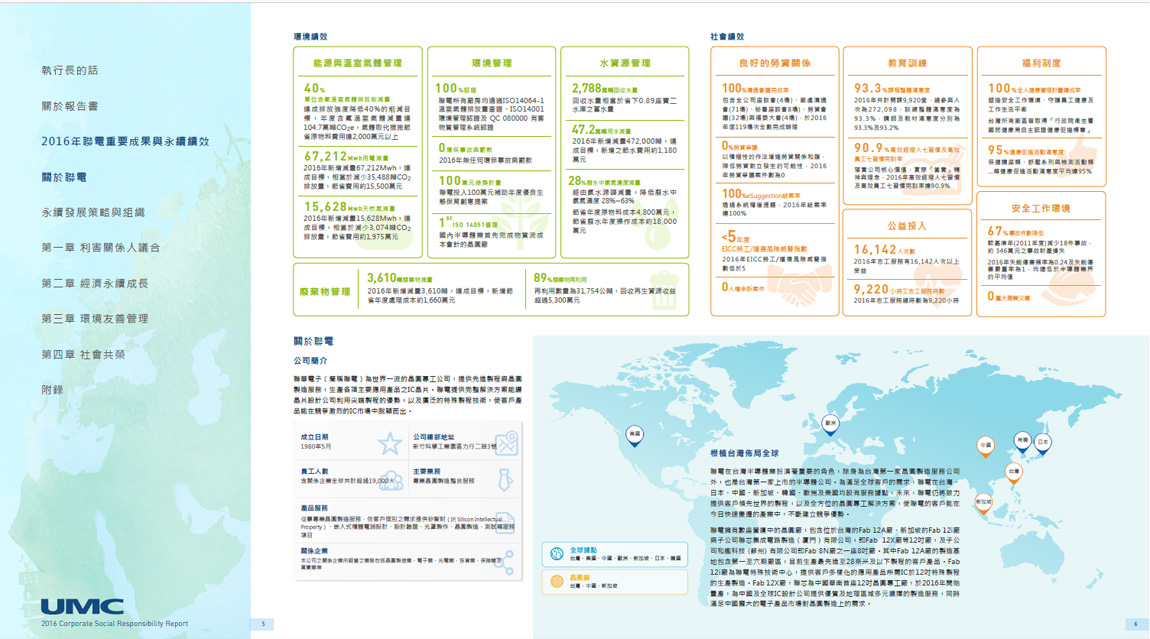1150x639 pixels.
Task: Select the orange 新加坡 map pin
Action: (x=984, y=503)
